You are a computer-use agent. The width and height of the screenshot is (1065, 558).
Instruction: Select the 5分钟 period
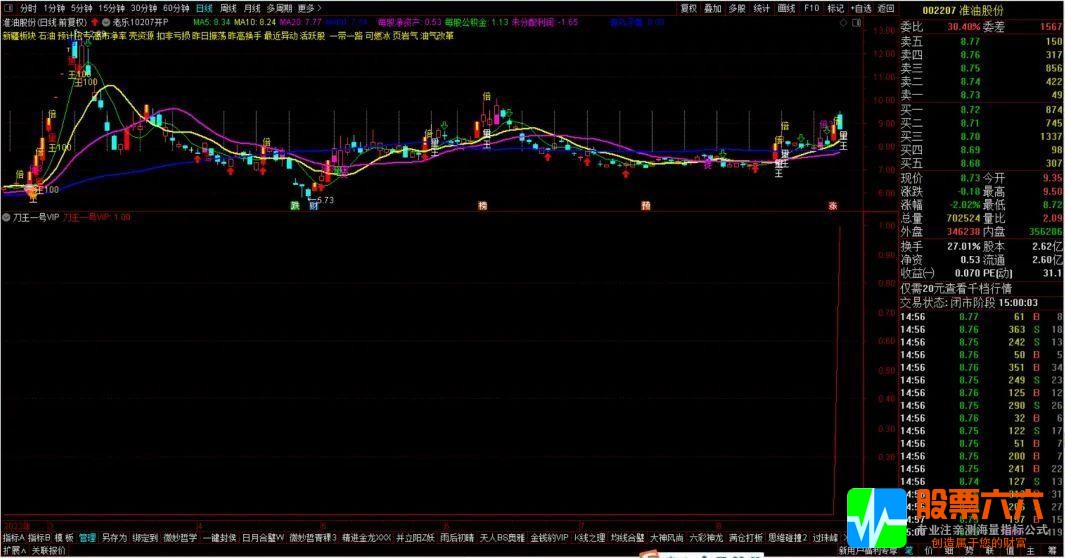point(82,9)
